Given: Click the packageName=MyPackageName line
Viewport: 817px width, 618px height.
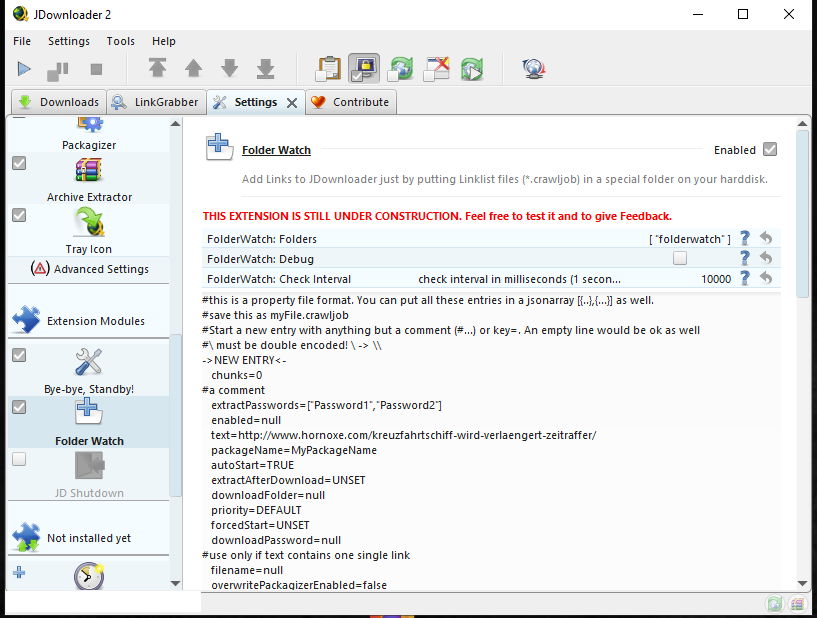Looking at the screenshot, I should (x=294, y=450).
